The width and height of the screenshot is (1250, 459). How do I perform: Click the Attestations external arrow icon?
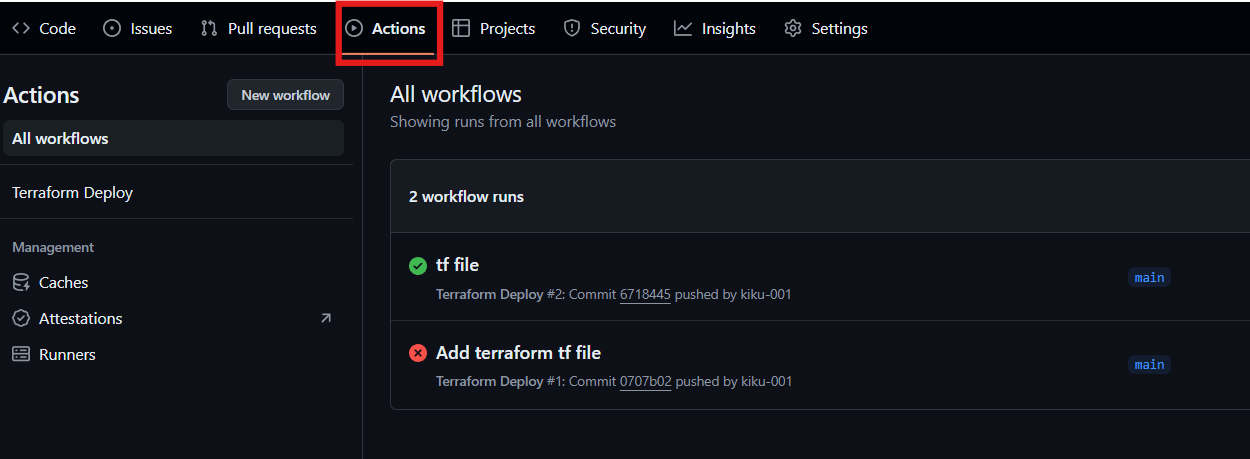tap(325, 318)
